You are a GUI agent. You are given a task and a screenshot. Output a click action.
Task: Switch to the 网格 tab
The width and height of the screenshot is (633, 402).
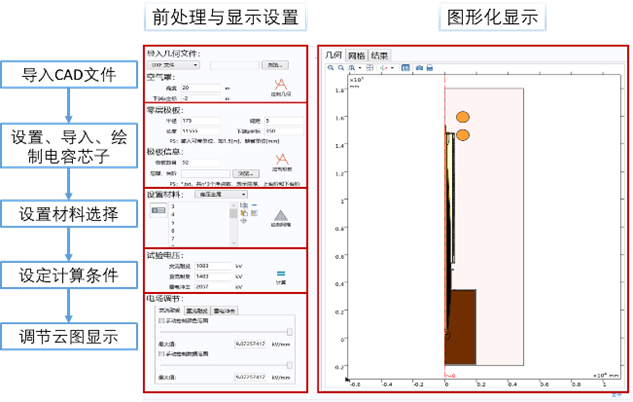pyautogui.click(x=355, y=55)
